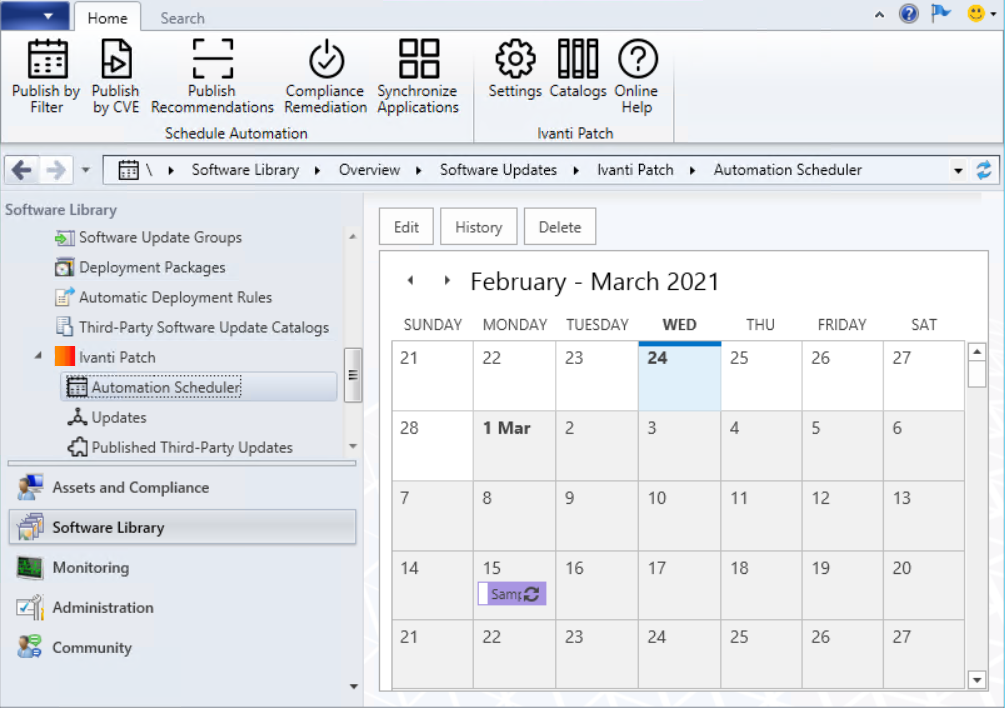1005x708 pixels.
Task: Open Compliance Remediation
Action: pyautogui.click(x=325, y=60)
